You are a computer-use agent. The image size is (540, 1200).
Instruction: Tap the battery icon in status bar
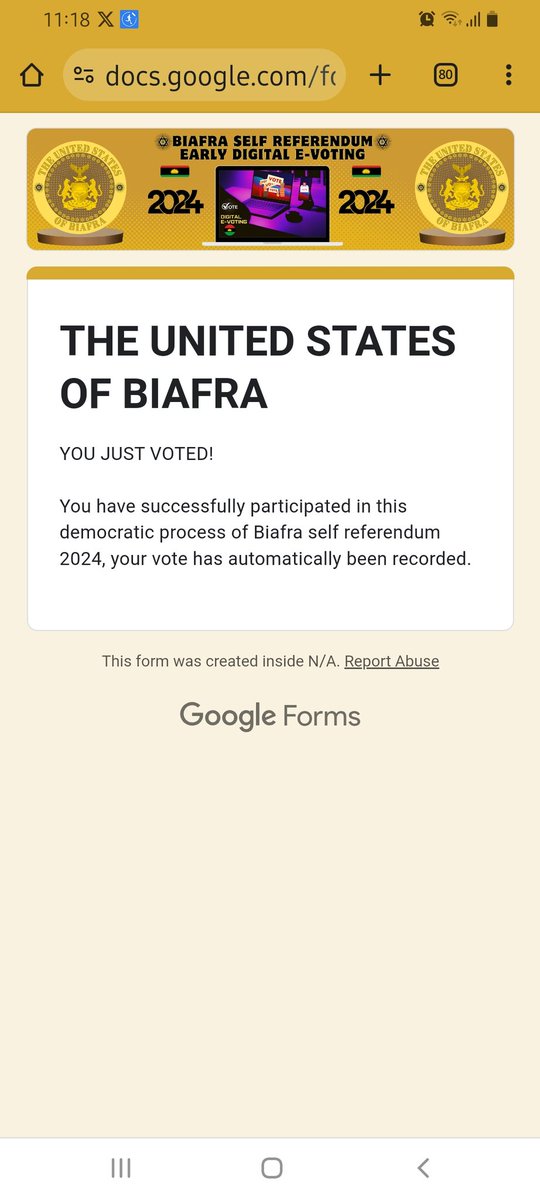(492, 19)
